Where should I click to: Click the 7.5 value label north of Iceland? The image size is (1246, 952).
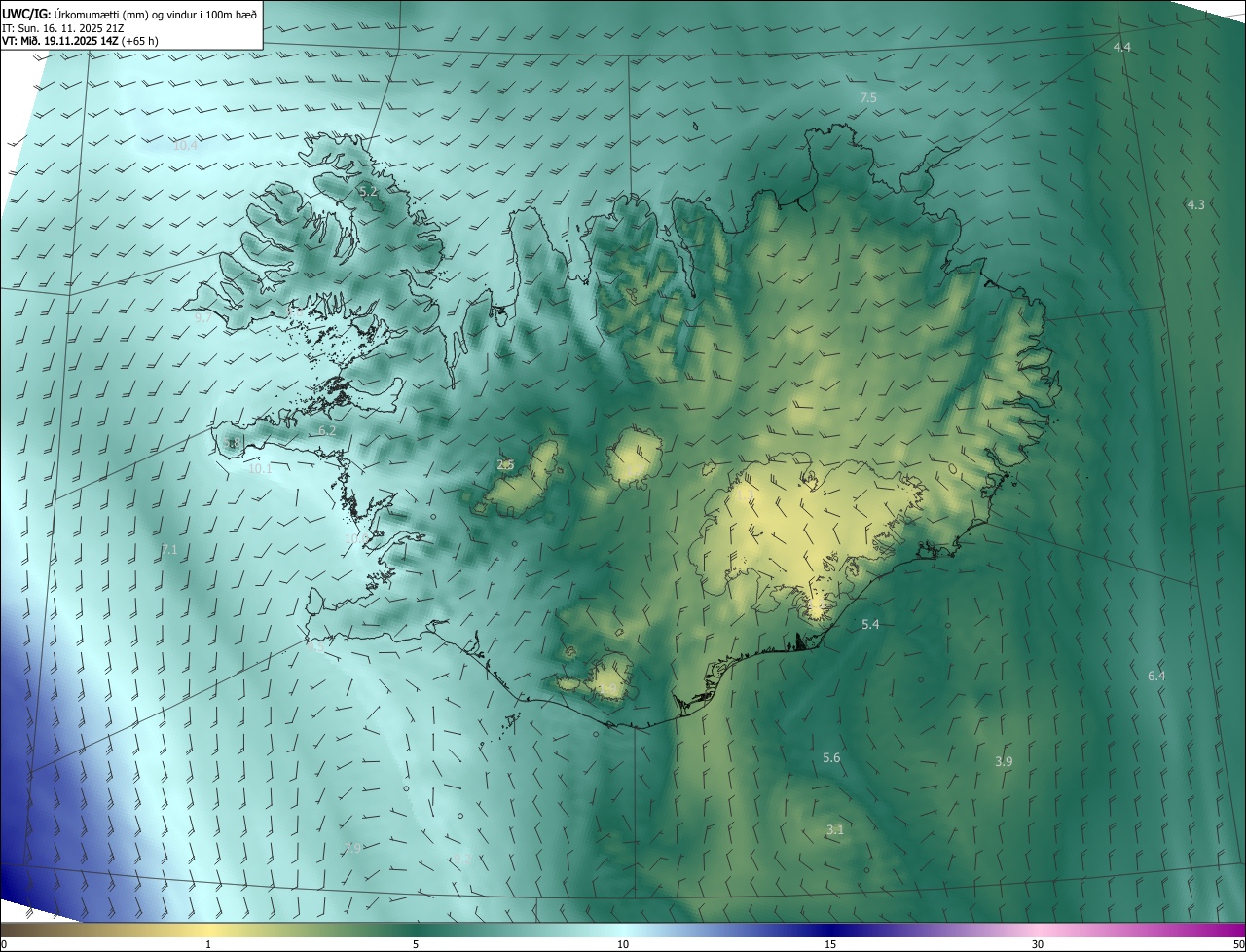(x=868, y=98)
